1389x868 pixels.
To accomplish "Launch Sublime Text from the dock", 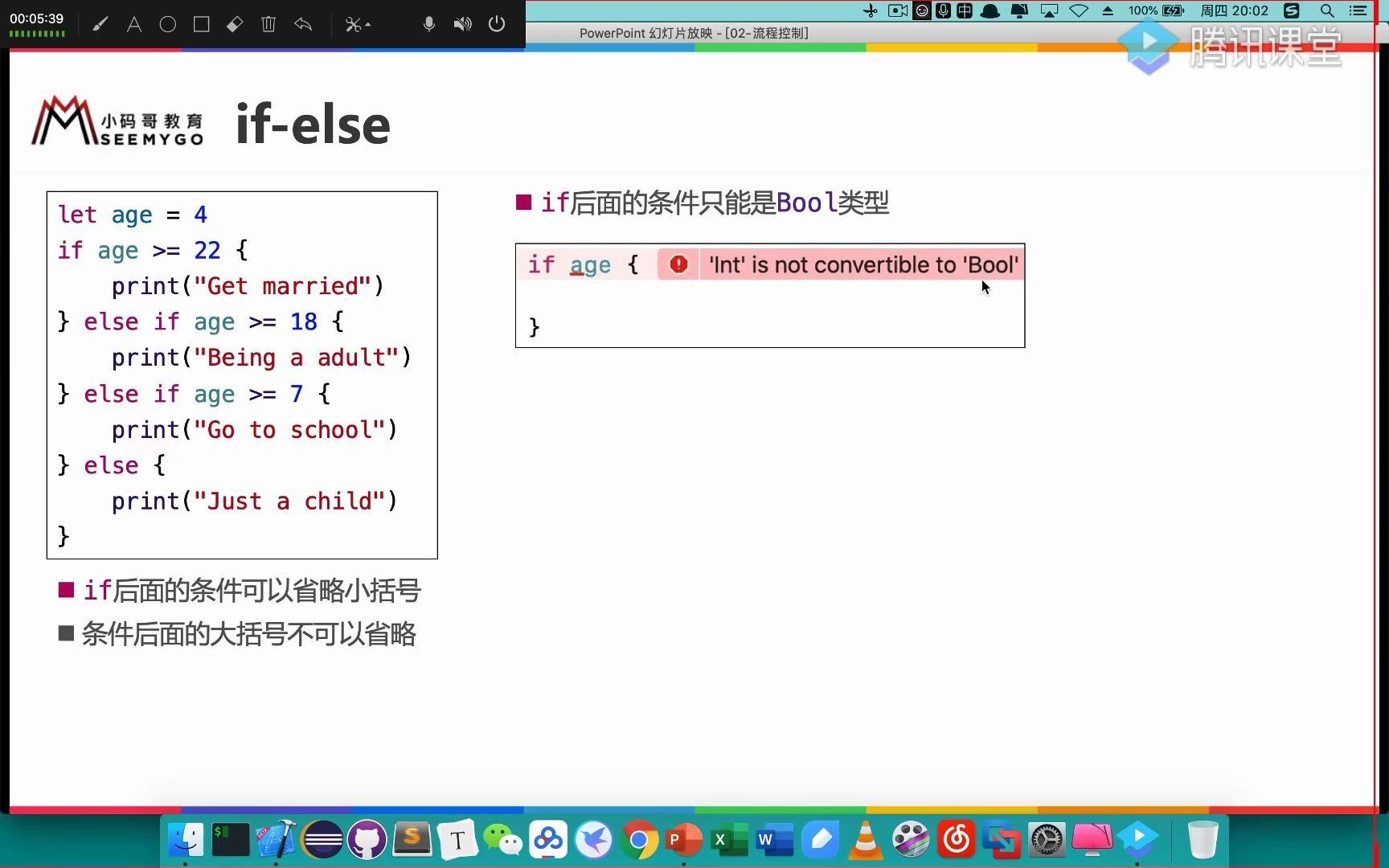I will click(412, 840).
